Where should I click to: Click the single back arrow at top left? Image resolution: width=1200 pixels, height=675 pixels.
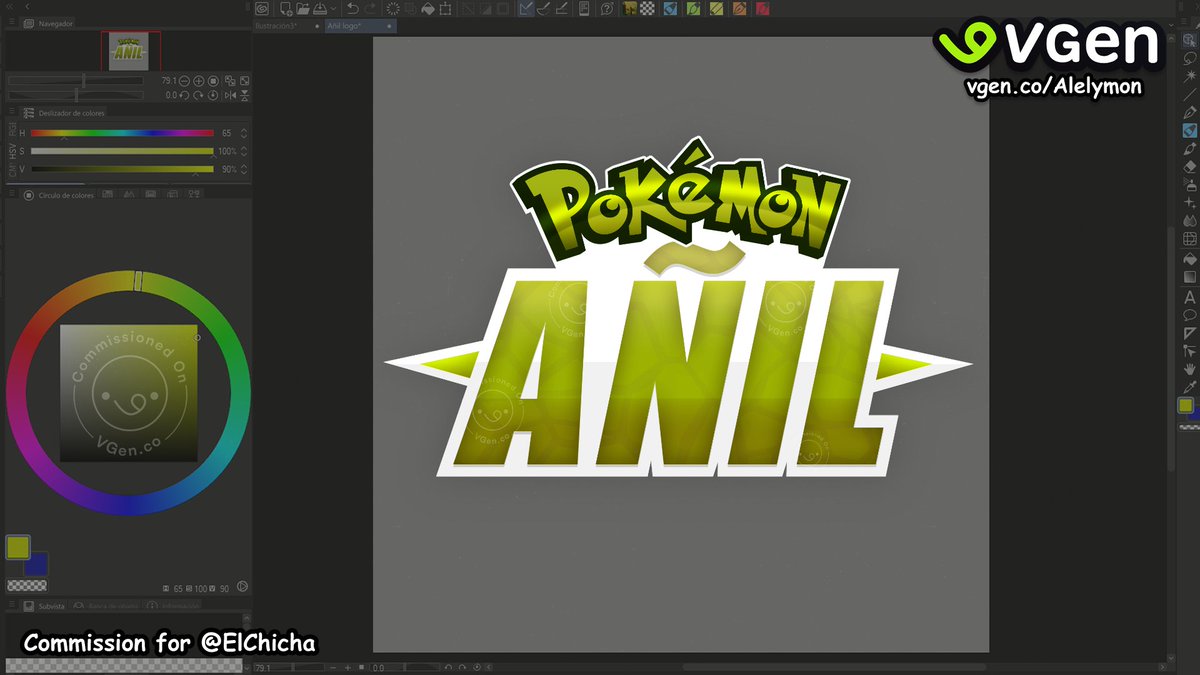[x=26, y=6]
